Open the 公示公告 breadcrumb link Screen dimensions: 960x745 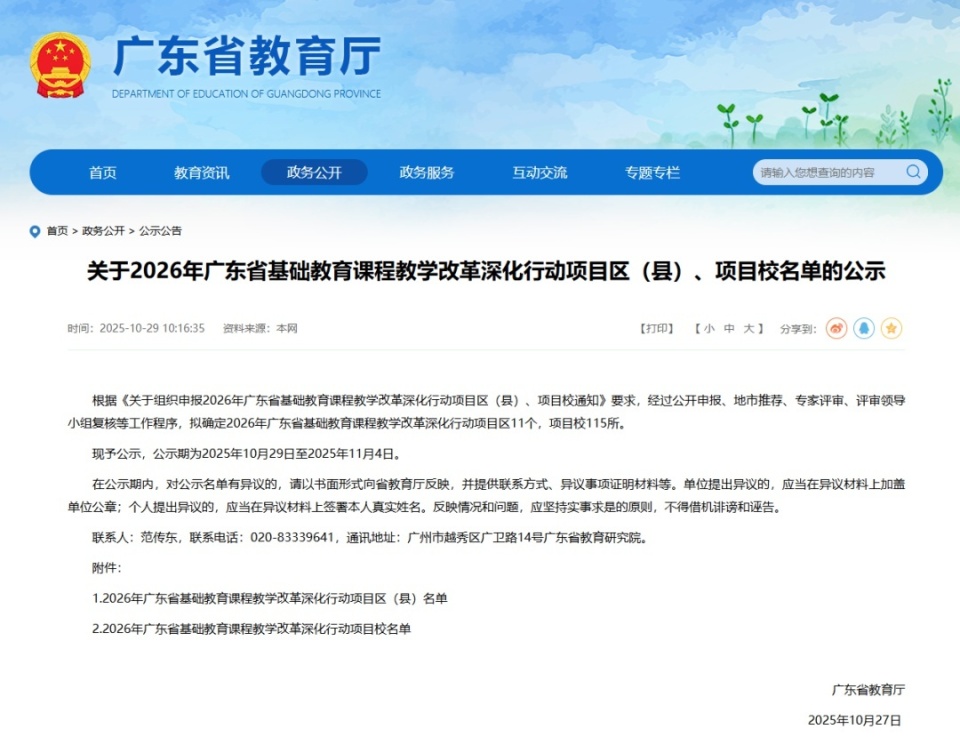pyautogui.click(x=163, y=230)
